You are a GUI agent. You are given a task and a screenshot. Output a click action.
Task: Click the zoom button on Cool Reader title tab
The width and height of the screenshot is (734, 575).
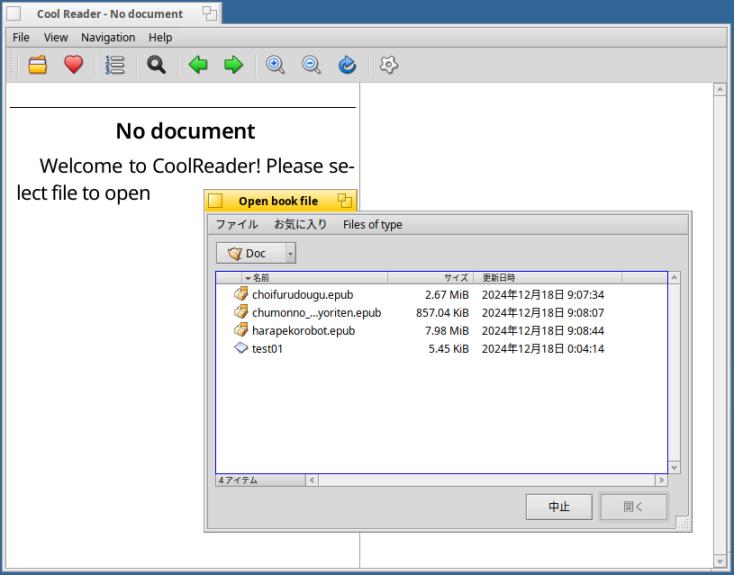click(210, 14)
